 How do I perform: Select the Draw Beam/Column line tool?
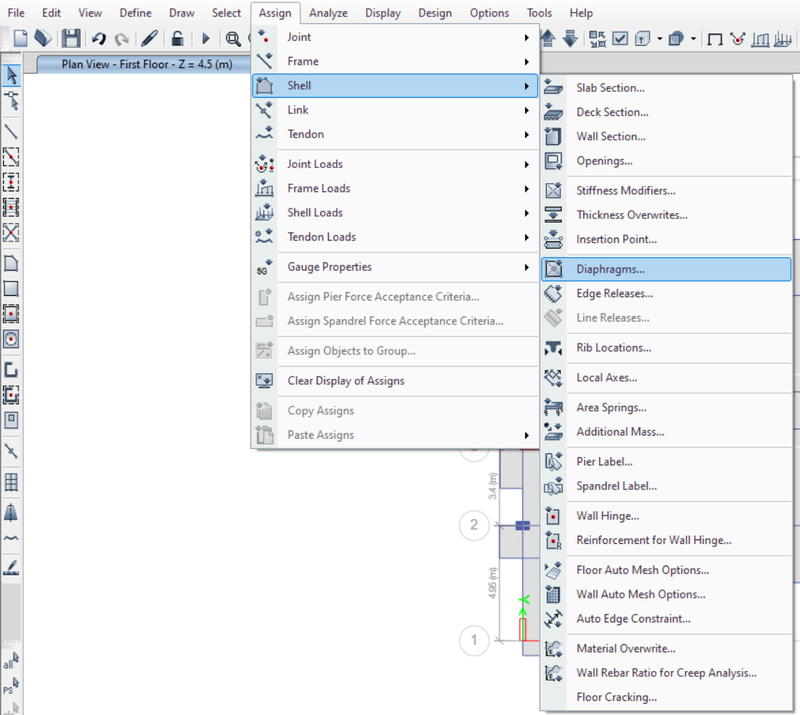click(x=11, y=132)
